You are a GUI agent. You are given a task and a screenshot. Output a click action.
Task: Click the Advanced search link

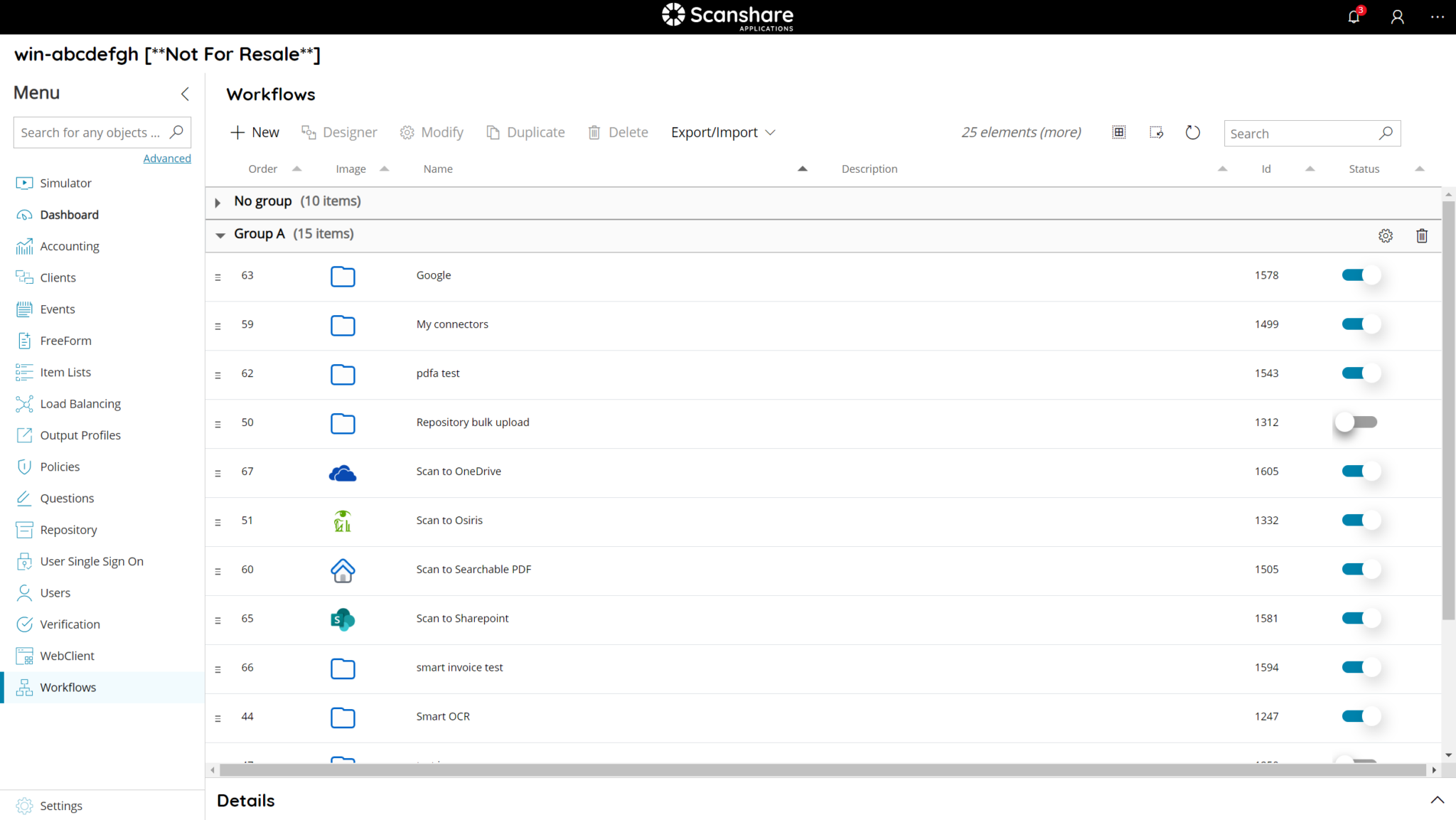167,158
